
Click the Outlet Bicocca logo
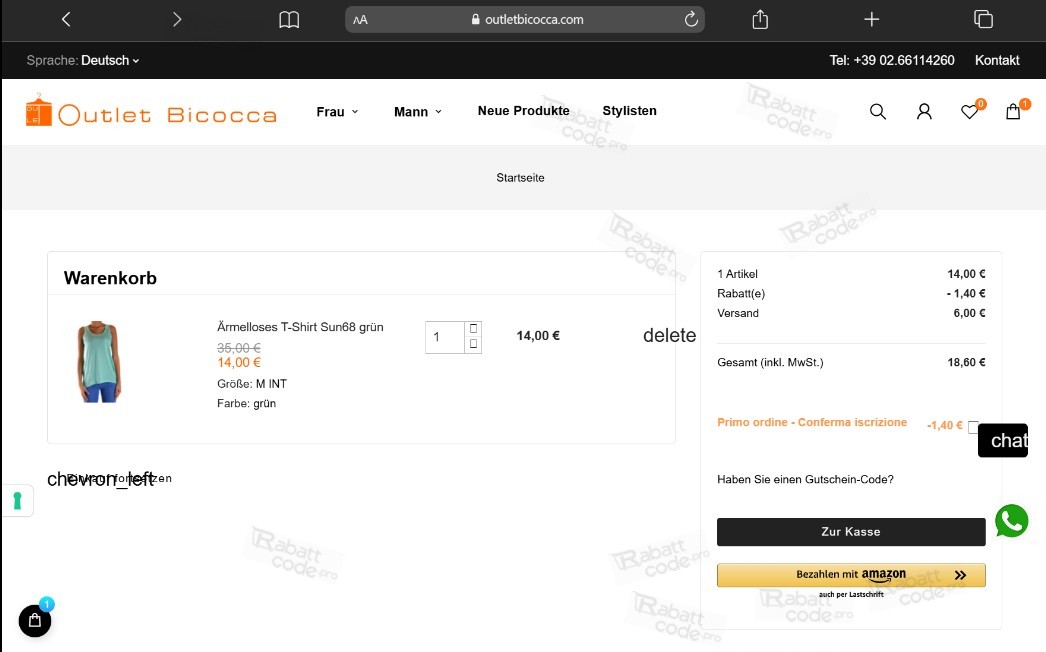(x=151, y=112)
